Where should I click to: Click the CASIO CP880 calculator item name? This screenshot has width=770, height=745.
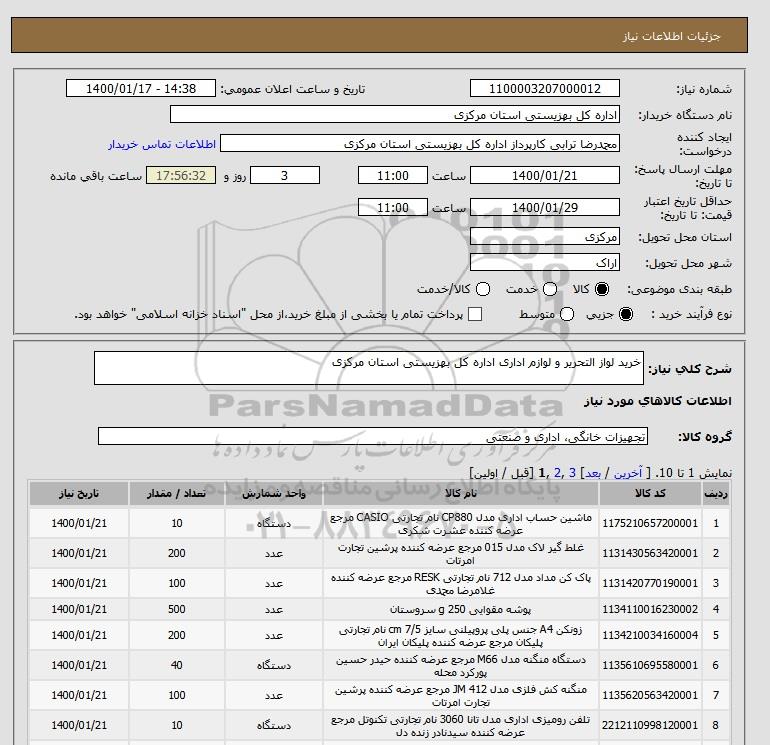[461, 524]
